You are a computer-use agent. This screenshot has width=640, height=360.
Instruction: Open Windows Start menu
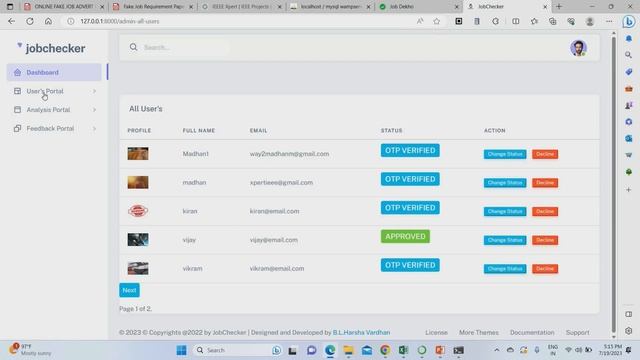tap(181, 350)
